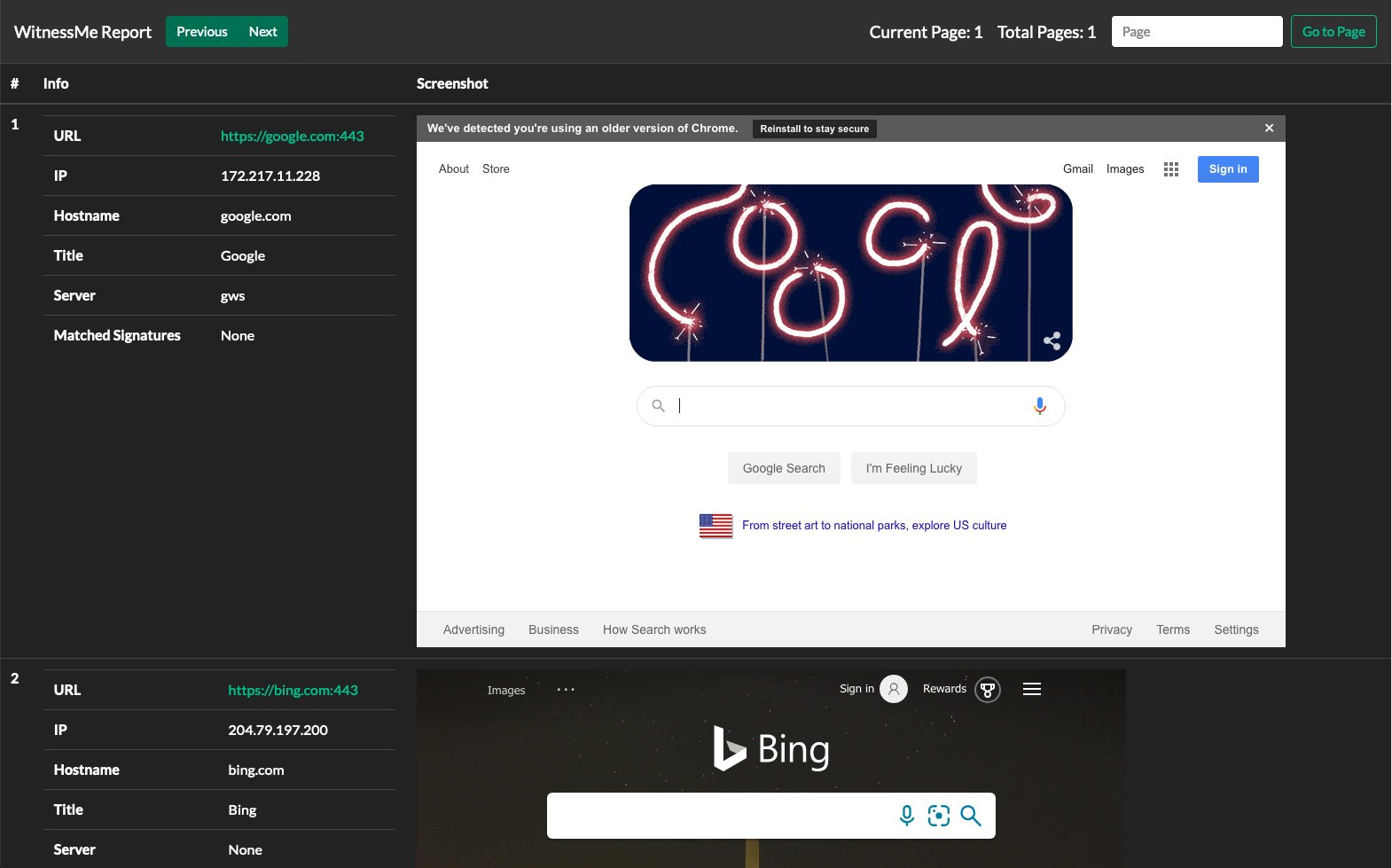Click the Current Page: 1 text
The image size is (1392, 868).
(x=926, y=32)
